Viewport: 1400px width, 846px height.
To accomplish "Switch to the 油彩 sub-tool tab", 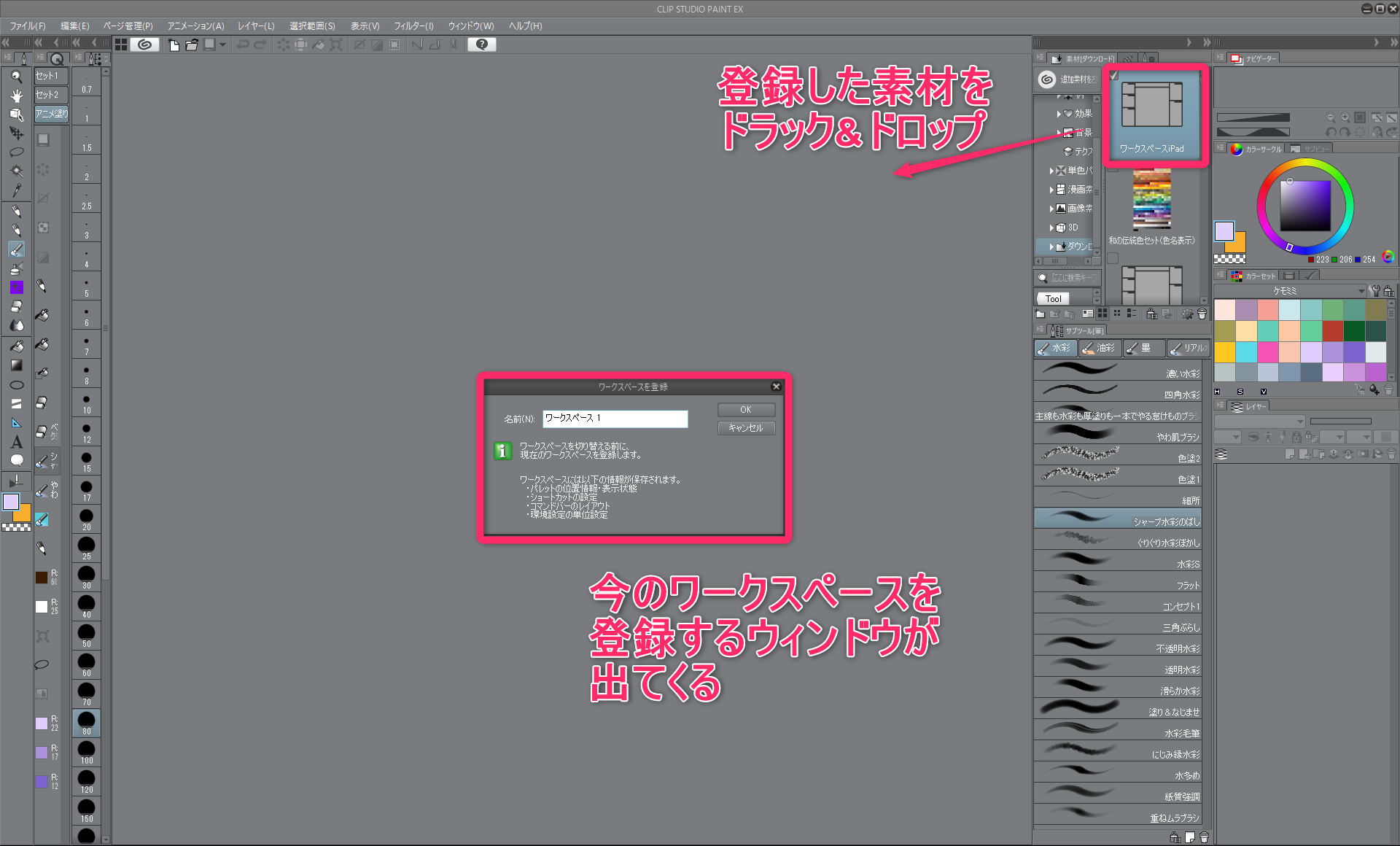I will (x=1100, y=348).
